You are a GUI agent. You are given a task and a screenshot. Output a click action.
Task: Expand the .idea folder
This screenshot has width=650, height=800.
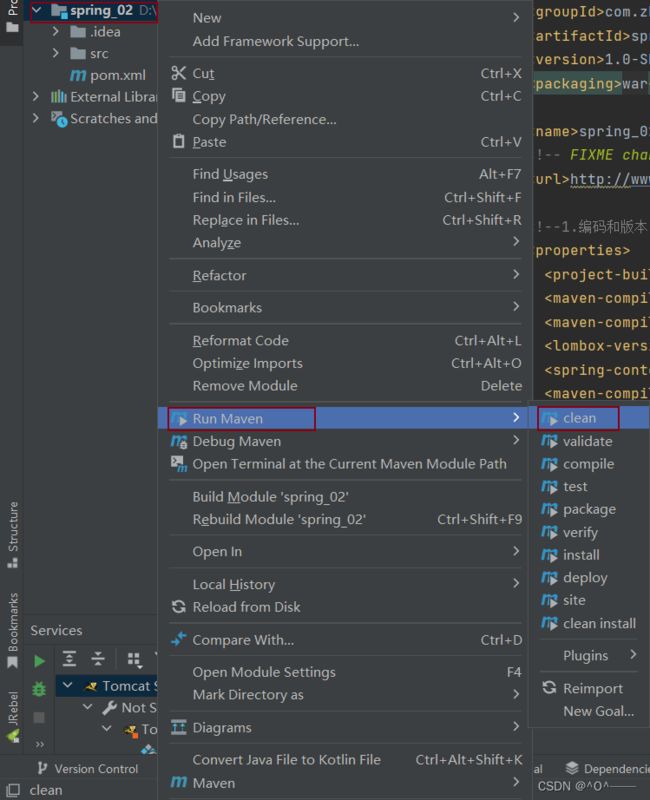tap(56, 32)
